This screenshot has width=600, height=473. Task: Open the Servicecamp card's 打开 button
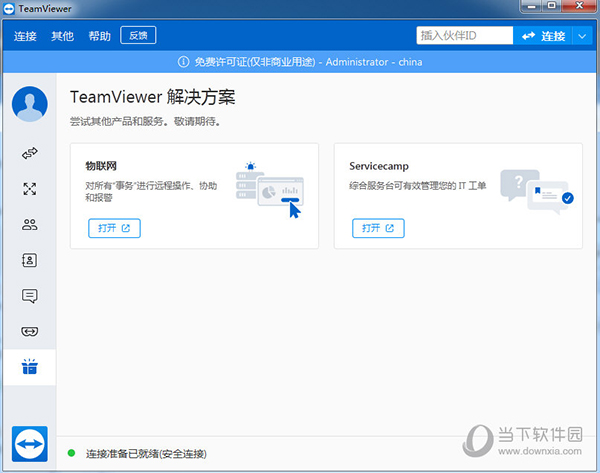(378, 228)
